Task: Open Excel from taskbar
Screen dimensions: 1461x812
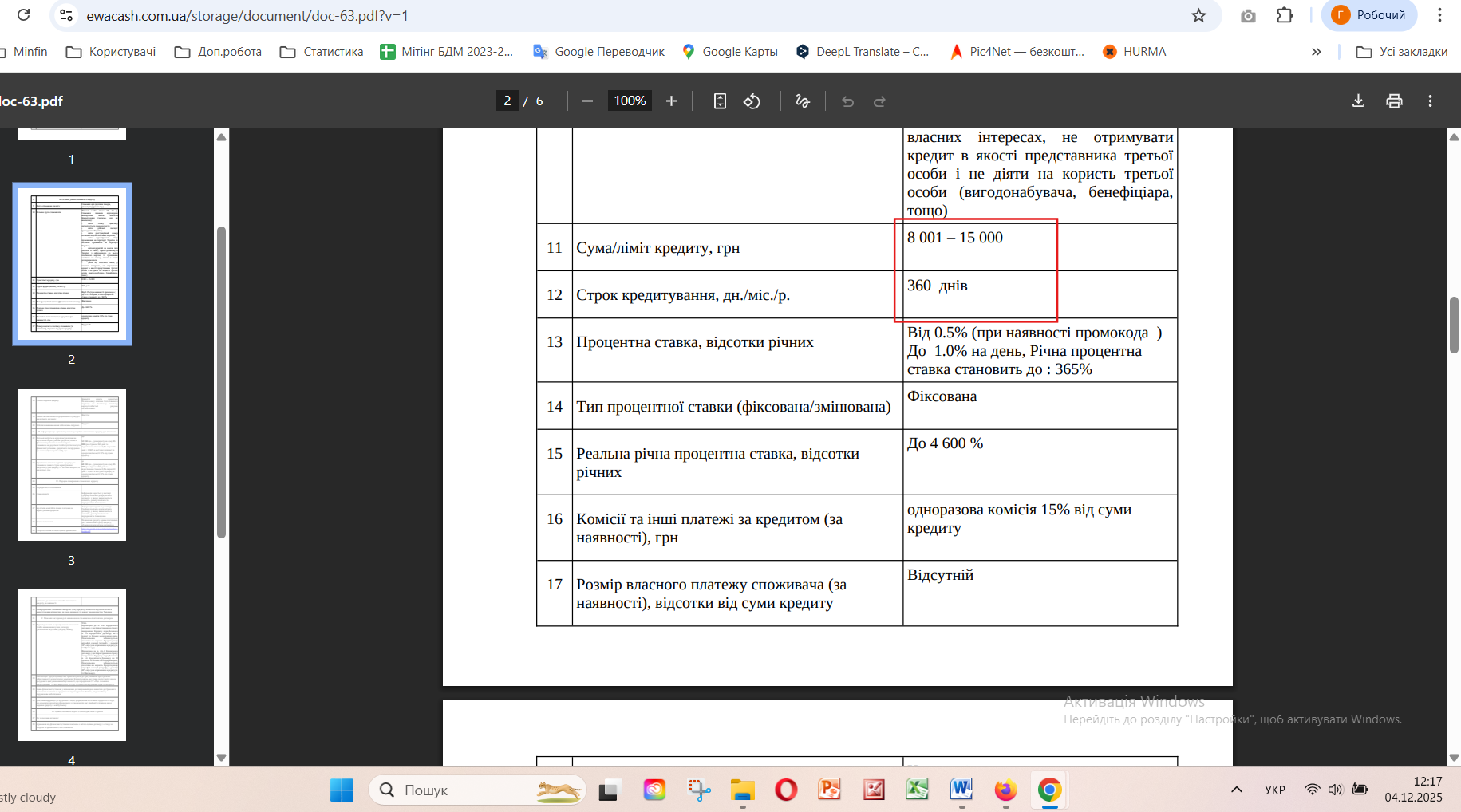Action: tap(918, 790)
